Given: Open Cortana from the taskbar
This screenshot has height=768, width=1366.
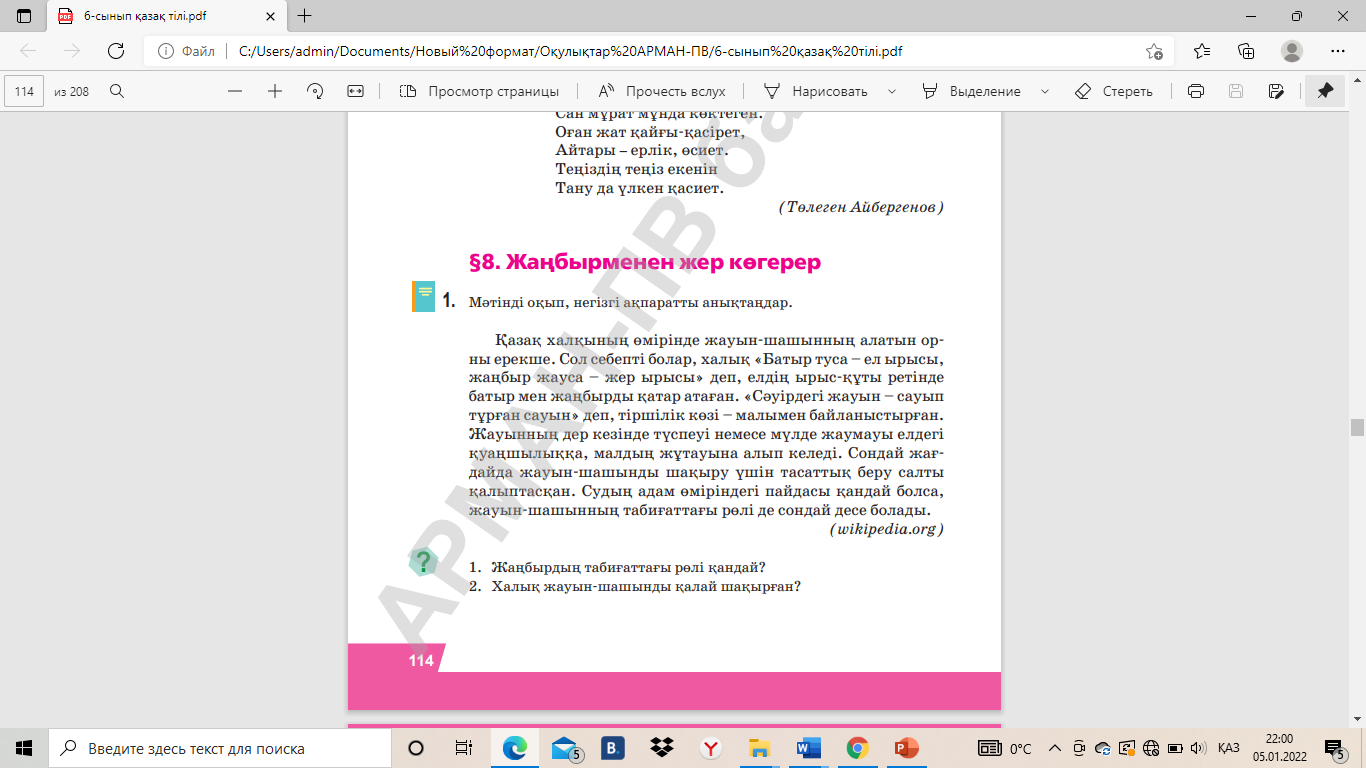Looking at the screenshot, I should [x=416, y=748].
